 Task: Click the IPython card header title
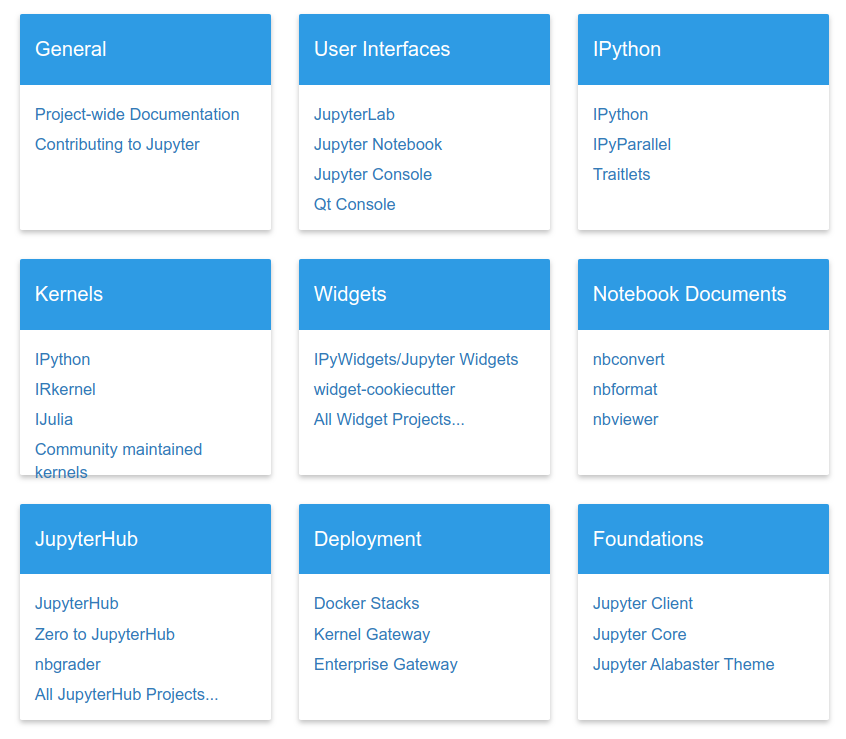(x=627, y=50)
